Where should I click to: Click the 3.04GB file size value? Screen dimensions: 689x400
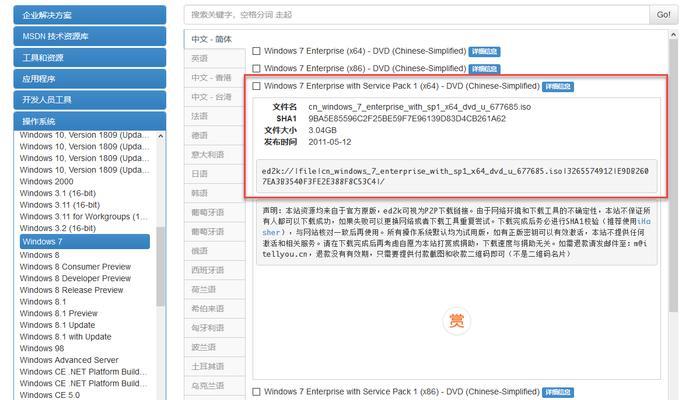(x=322, y=131)
